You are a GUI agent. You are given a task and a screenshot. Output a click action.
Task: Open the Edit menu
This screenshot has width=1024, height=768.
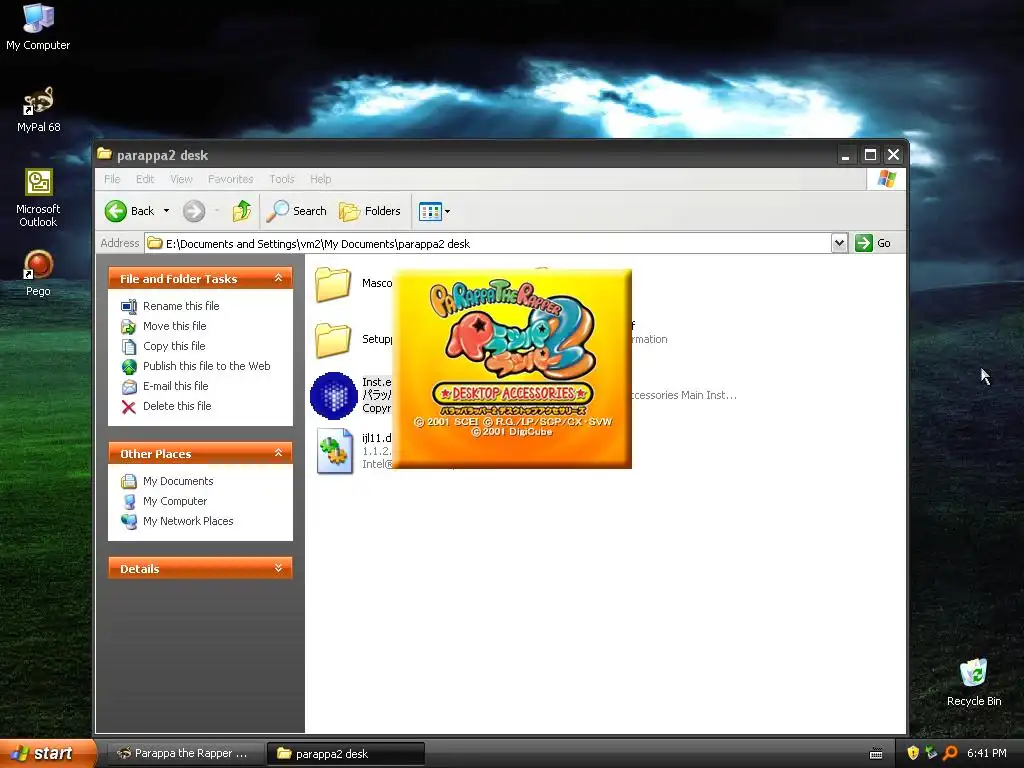pyautogui.click(x=145, y=179)
